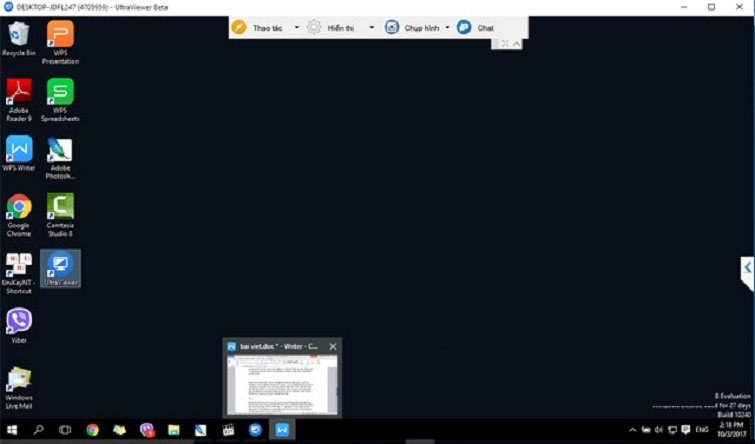
Task: Open the remote Windows Start menu
Action: pyautogui.click(x=13, y=430)
